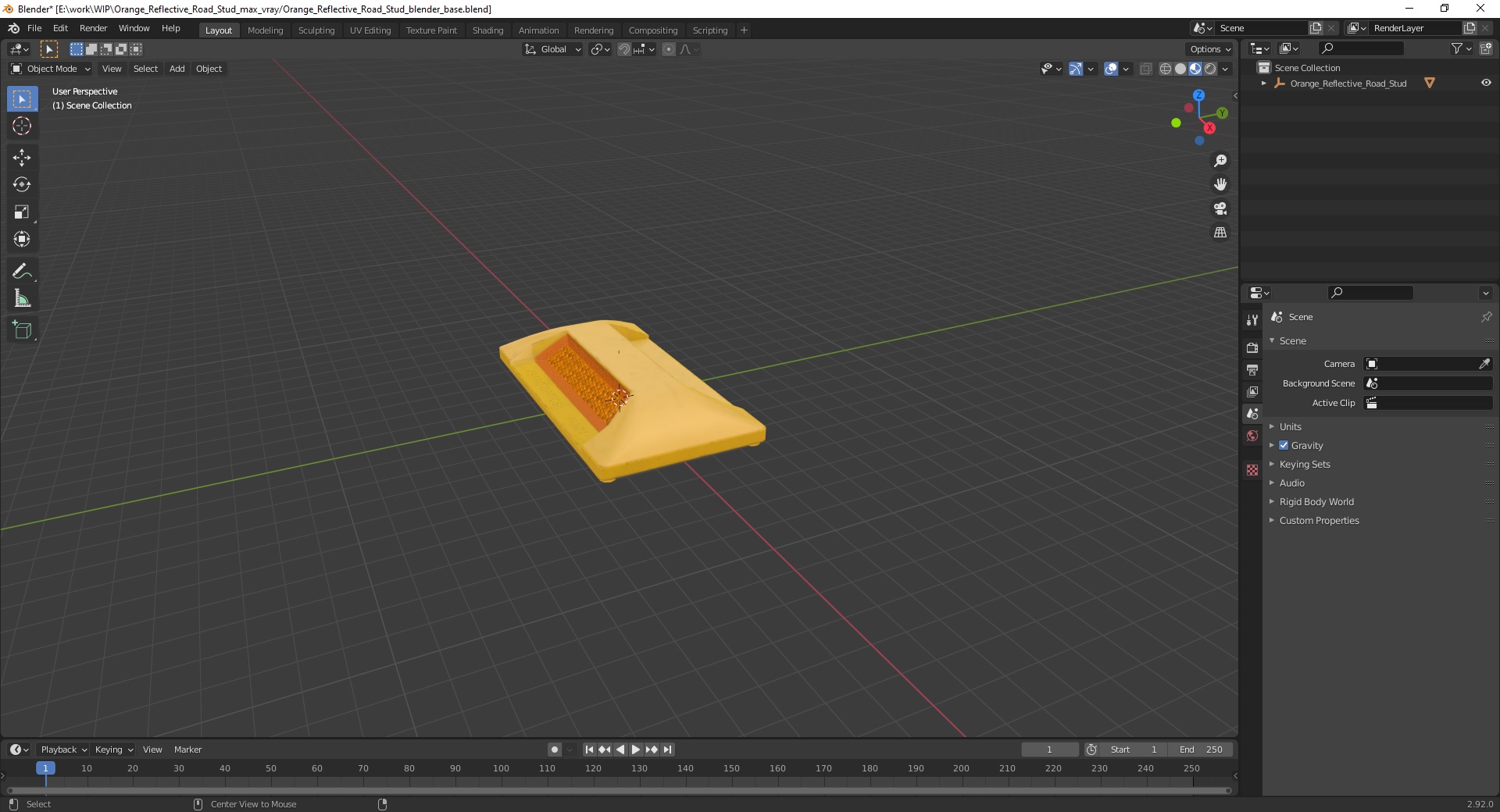Toggle proportional editing in header
Screen dimensions: 1500x812
click(x=669, y=49)
